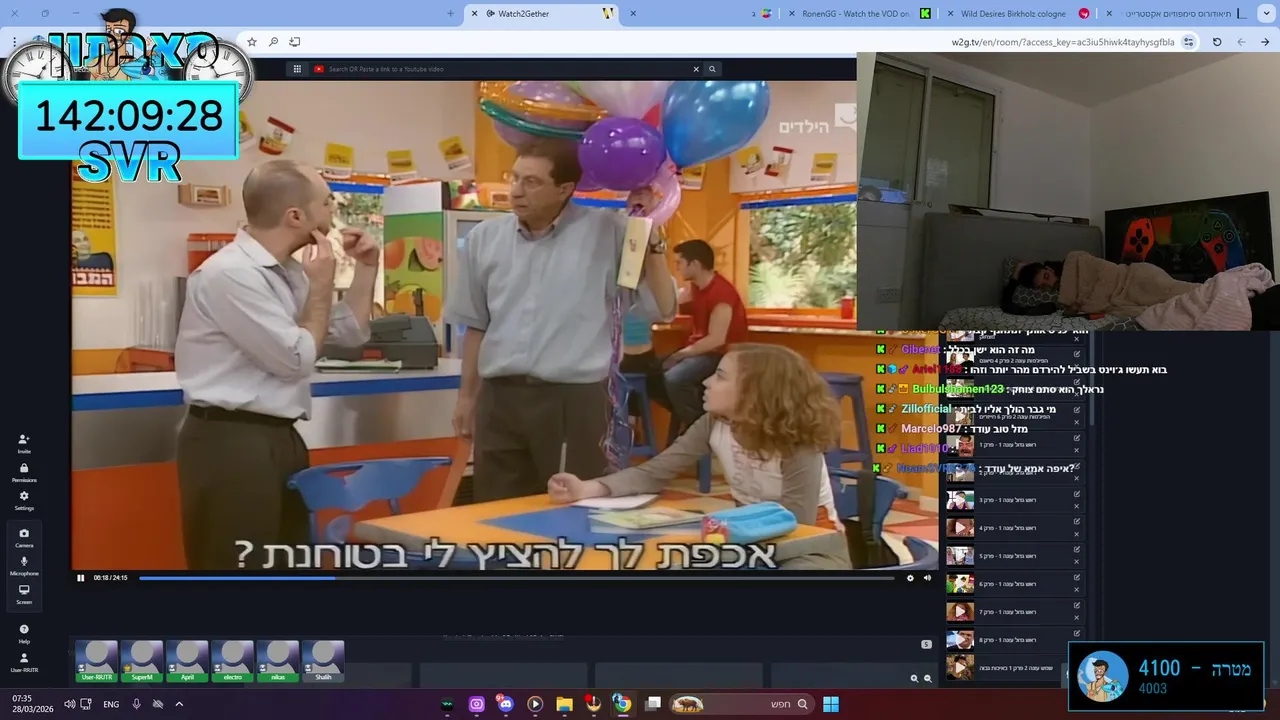Switch to Watch2Gether browser tab

point(540,13)
